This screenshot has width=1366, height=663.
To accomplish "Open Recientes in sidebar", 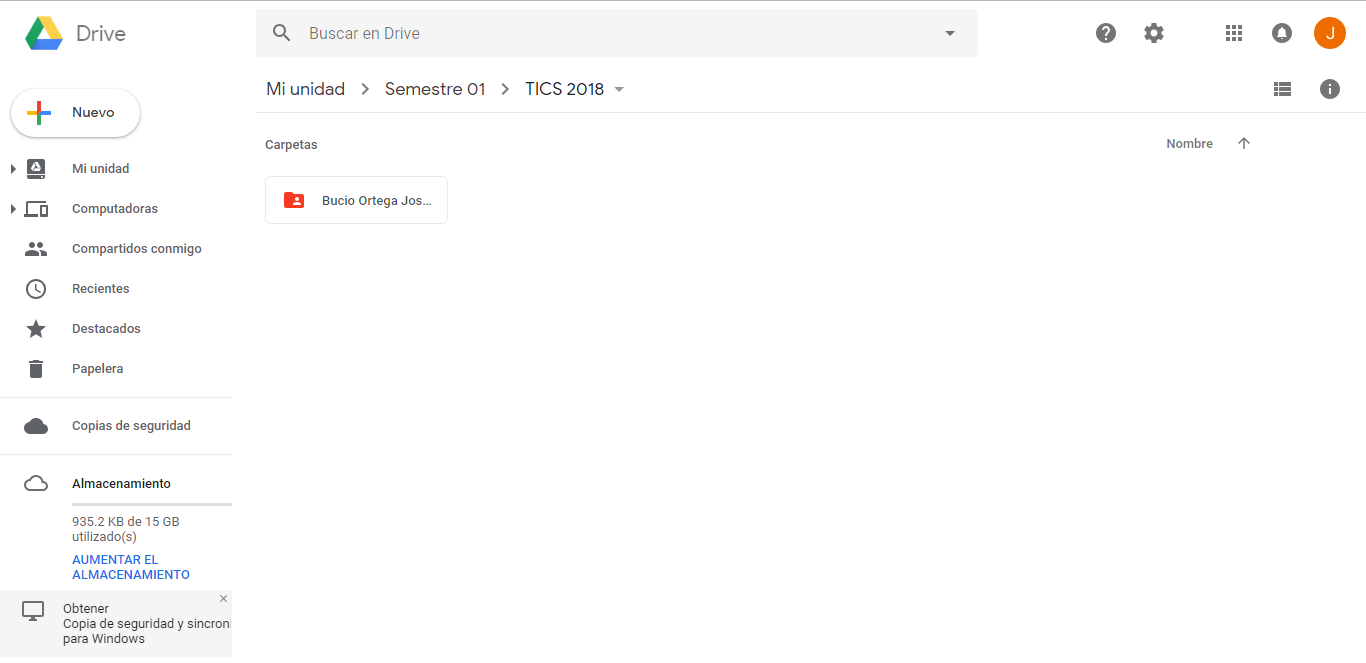I will coord(101,289).
